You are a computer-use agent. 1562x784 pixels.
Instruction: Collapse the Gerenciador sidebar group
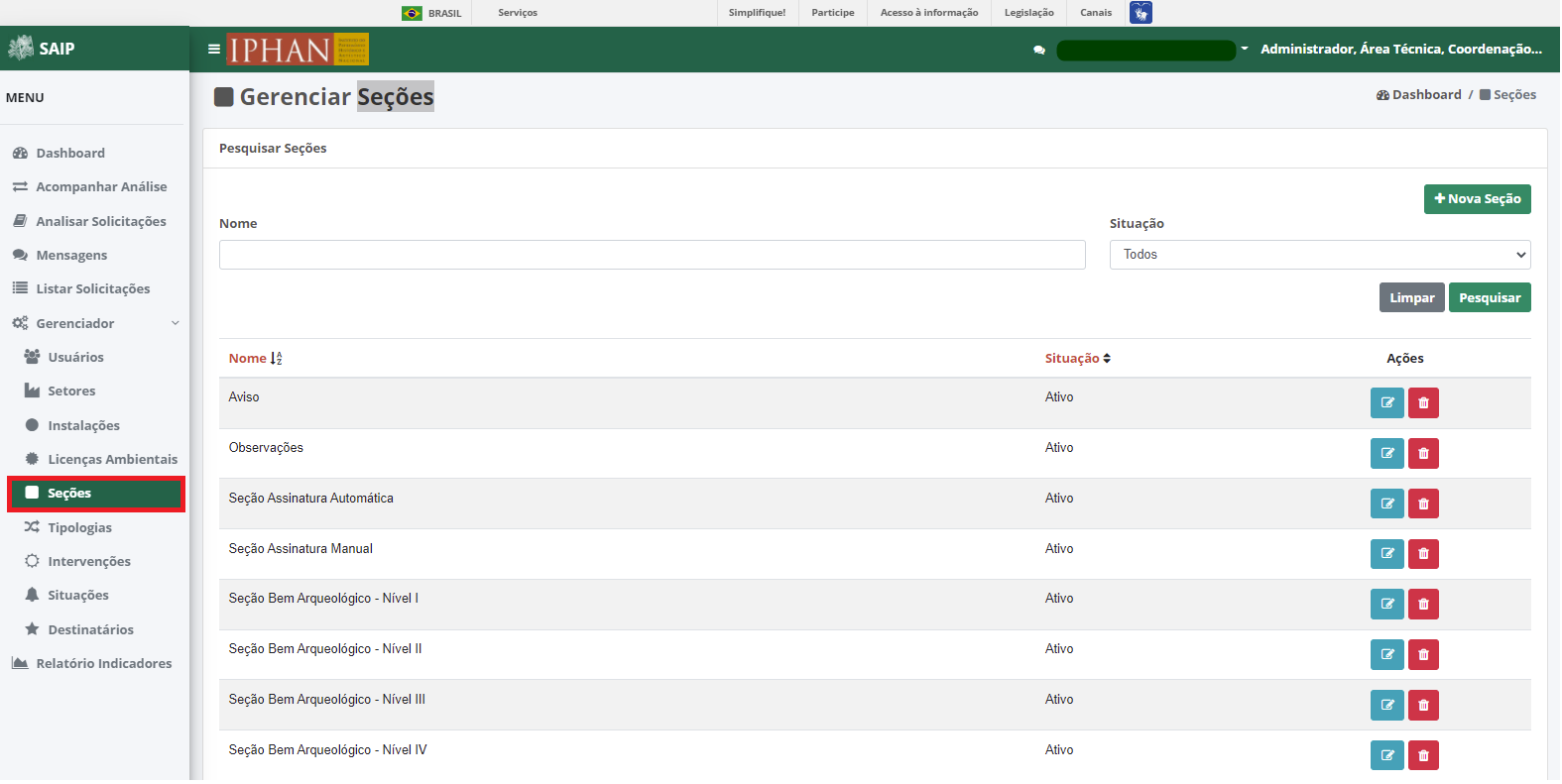point(94,323)
